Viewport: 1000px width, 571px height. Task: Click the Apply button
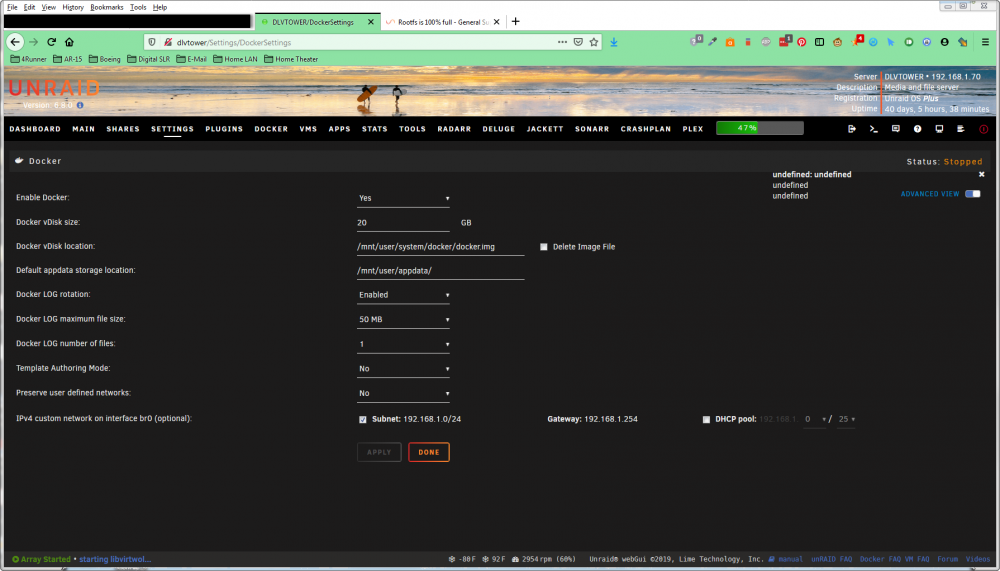[x=379, y=452]
